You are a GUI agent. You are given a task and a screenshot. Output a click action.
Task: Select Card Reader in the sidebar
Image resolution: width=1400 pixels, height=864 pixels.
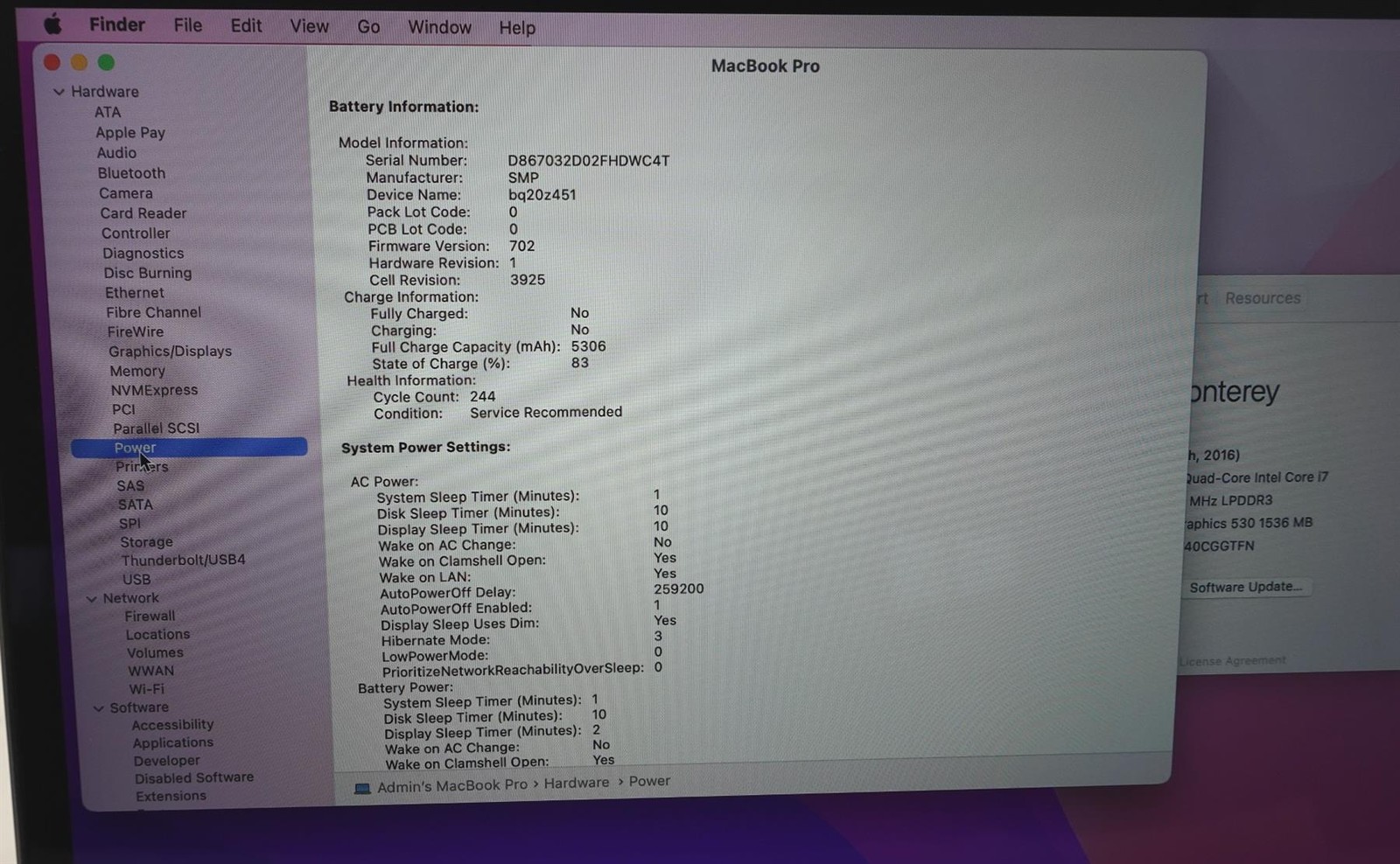143,213
